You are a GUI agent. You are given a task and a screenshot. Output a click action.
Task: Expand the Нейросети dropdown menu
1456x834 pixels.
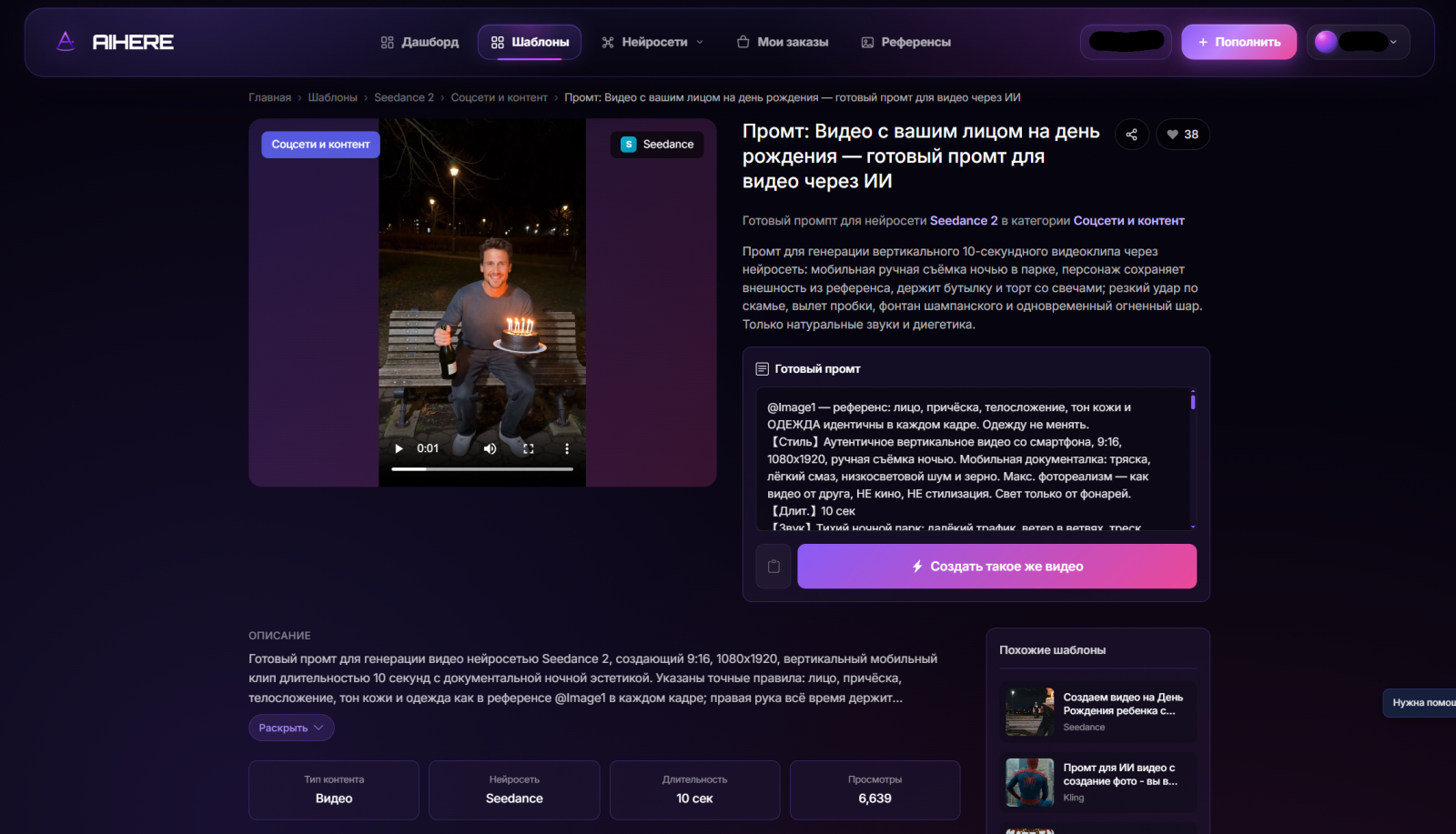coord(652,42)
